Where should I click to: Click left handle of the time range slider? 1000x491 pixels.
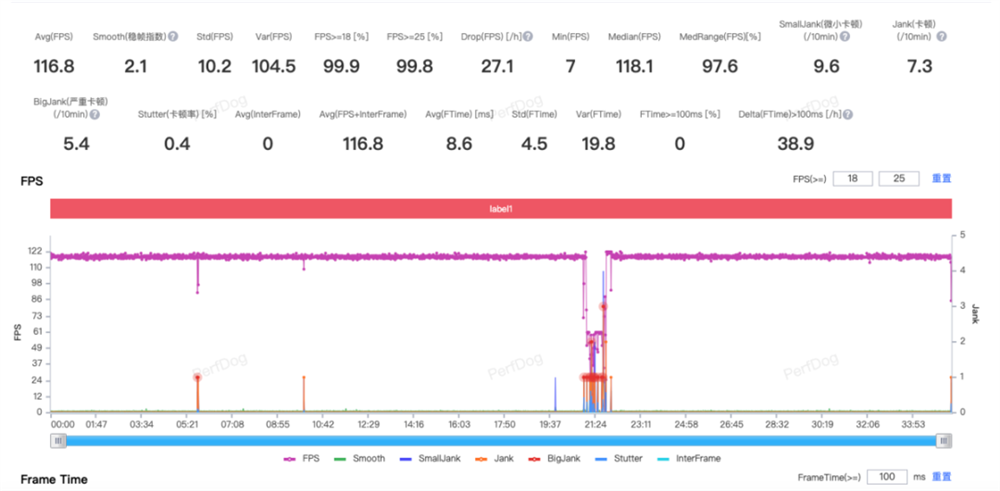coord(58,441)
